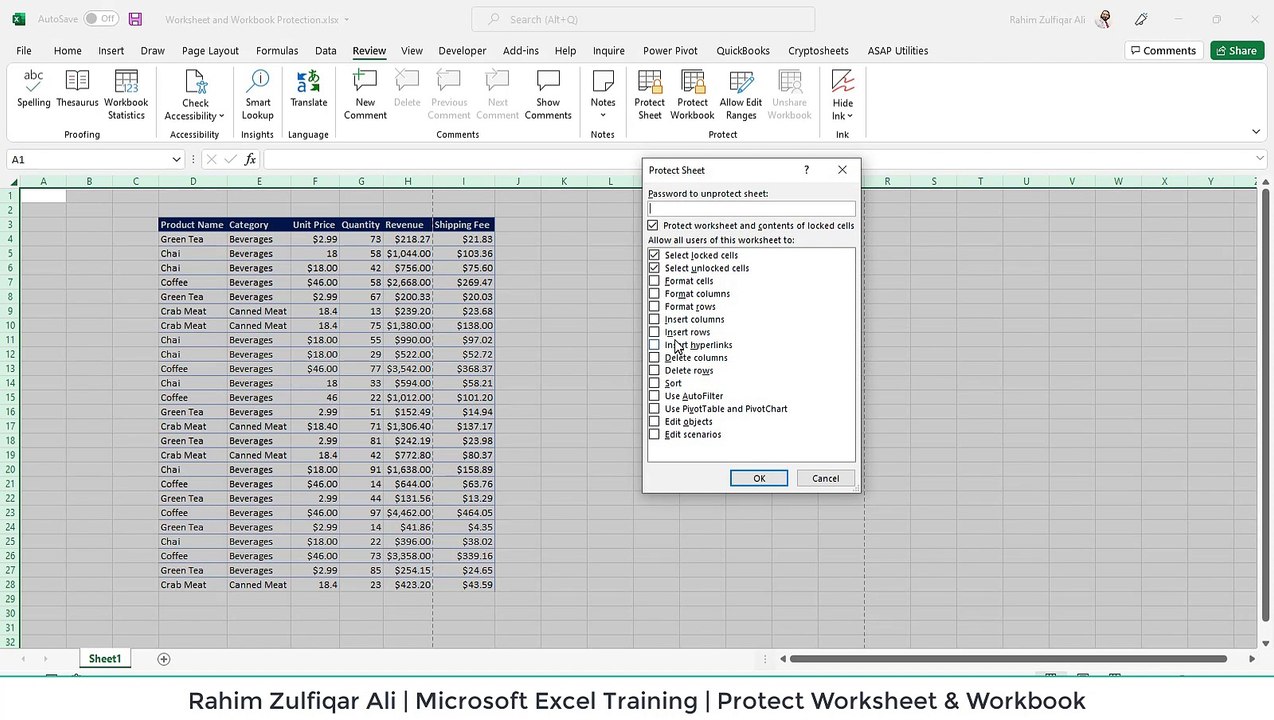
Task: Click the Hide Ink icon
Action: point(843,83)
